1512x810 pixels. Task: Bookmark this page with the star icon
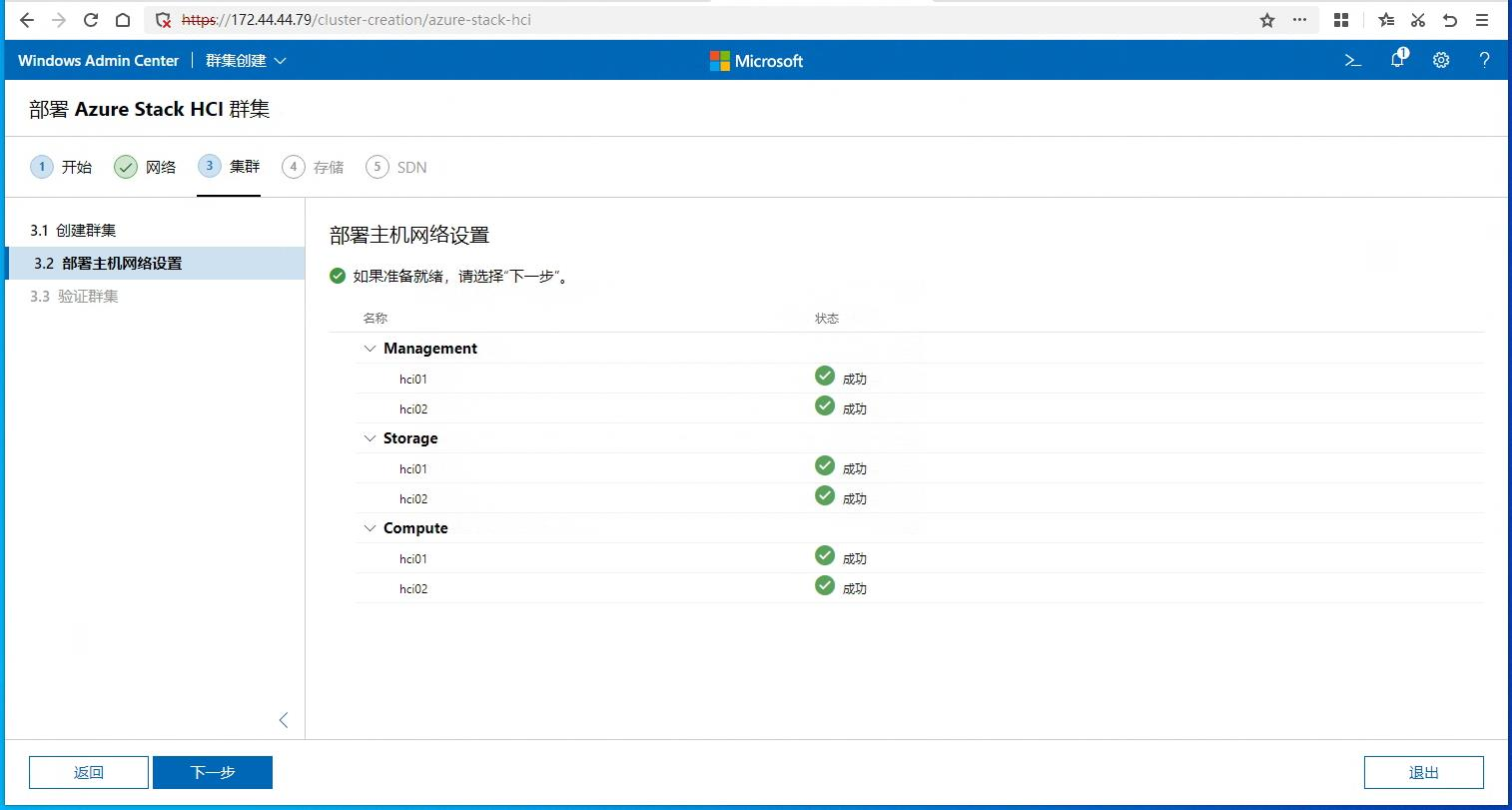(1267, 20)
